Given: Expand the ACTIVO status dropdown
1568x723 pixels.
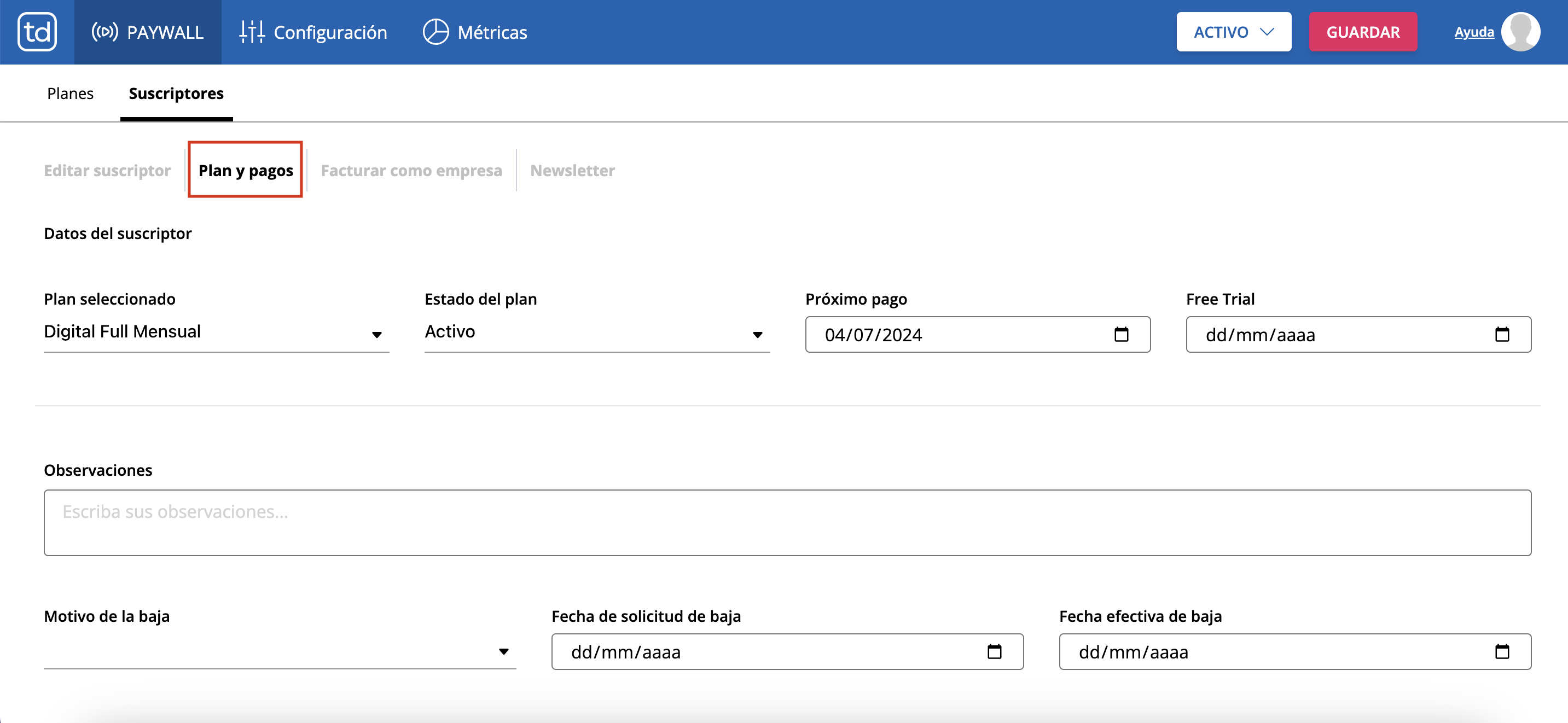Looking at the screenshot, I should (x=1233, y=32).
